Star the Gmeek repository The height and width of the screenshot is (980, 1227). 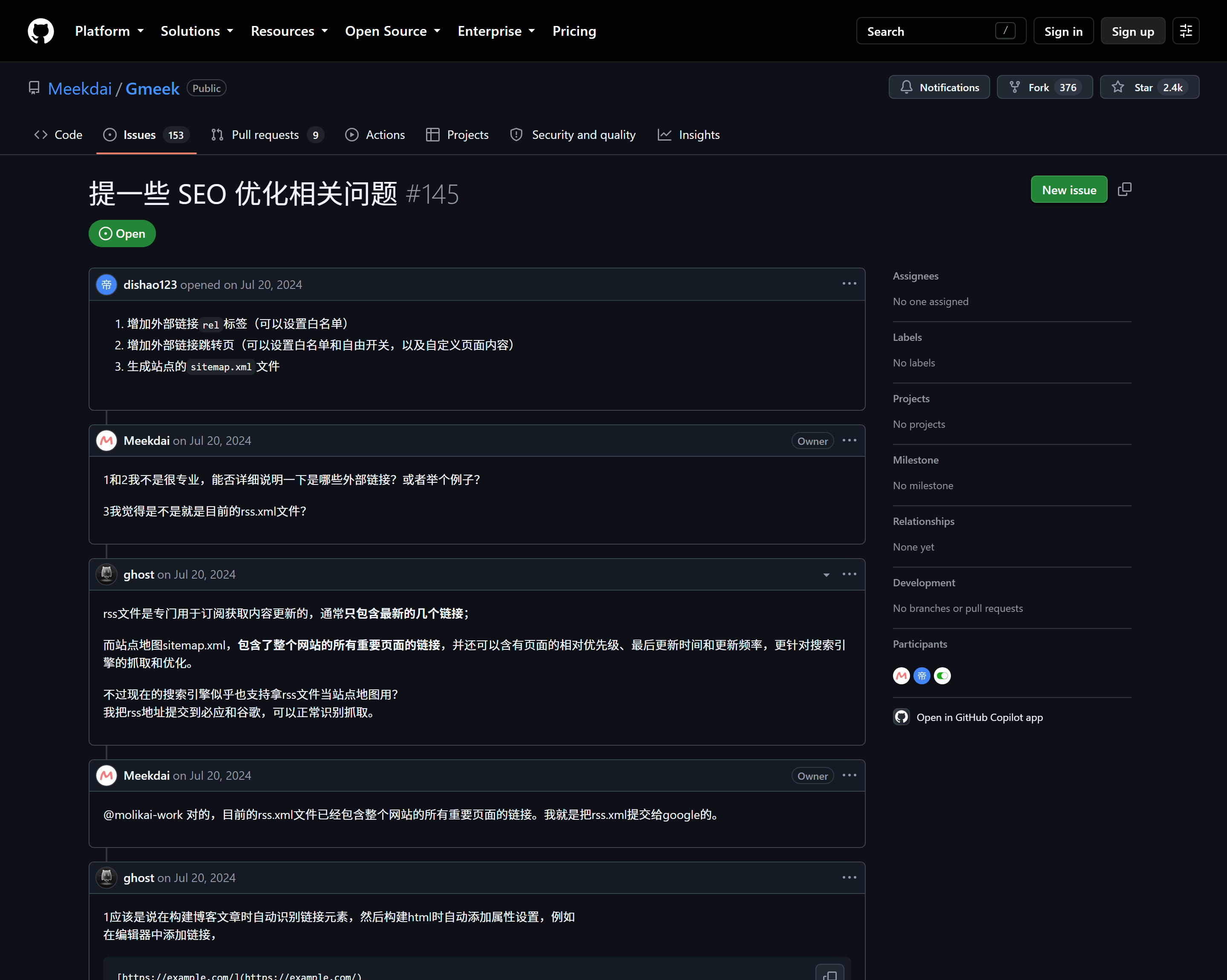click(x=1149, y=87)
